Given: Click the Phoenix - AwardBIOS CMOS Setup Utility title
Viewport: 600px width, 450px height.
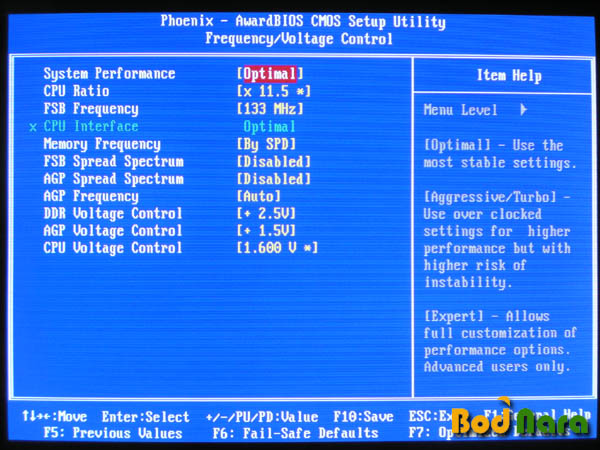Looking at the screenshot, I should click(303, 21).
